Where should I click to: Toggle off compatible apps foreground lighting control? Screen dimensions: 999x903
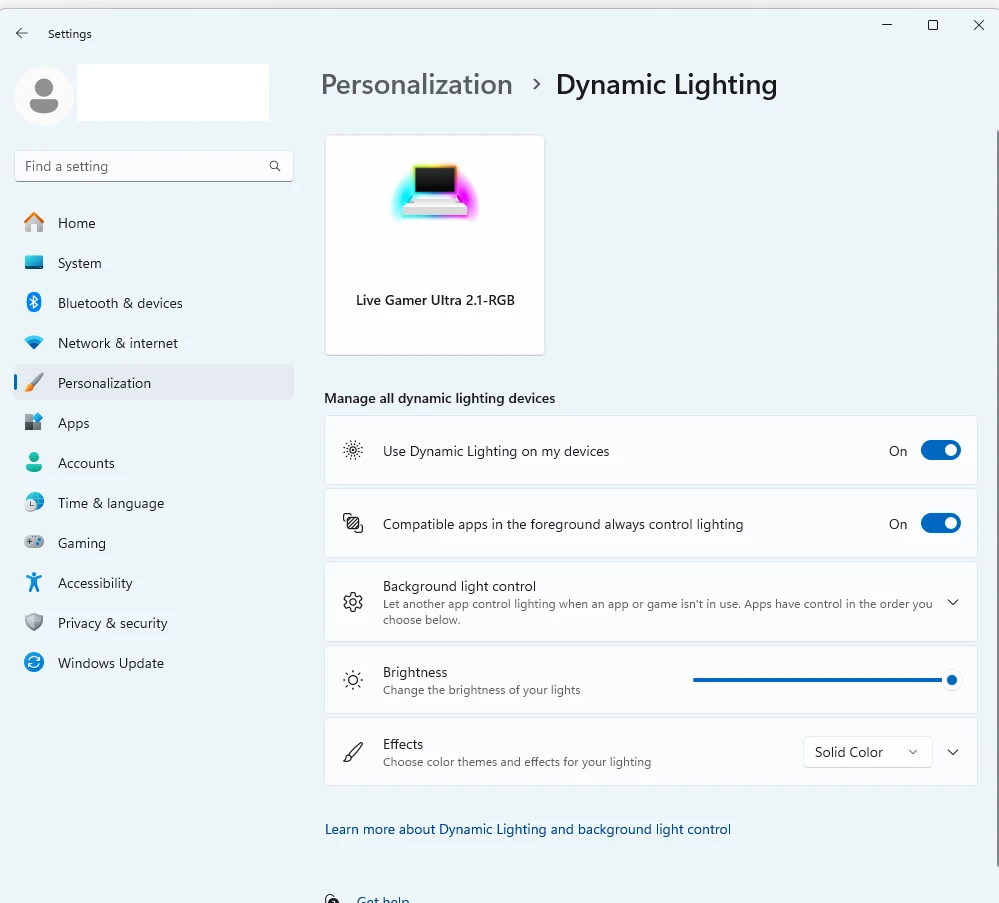tap(940, 524)
